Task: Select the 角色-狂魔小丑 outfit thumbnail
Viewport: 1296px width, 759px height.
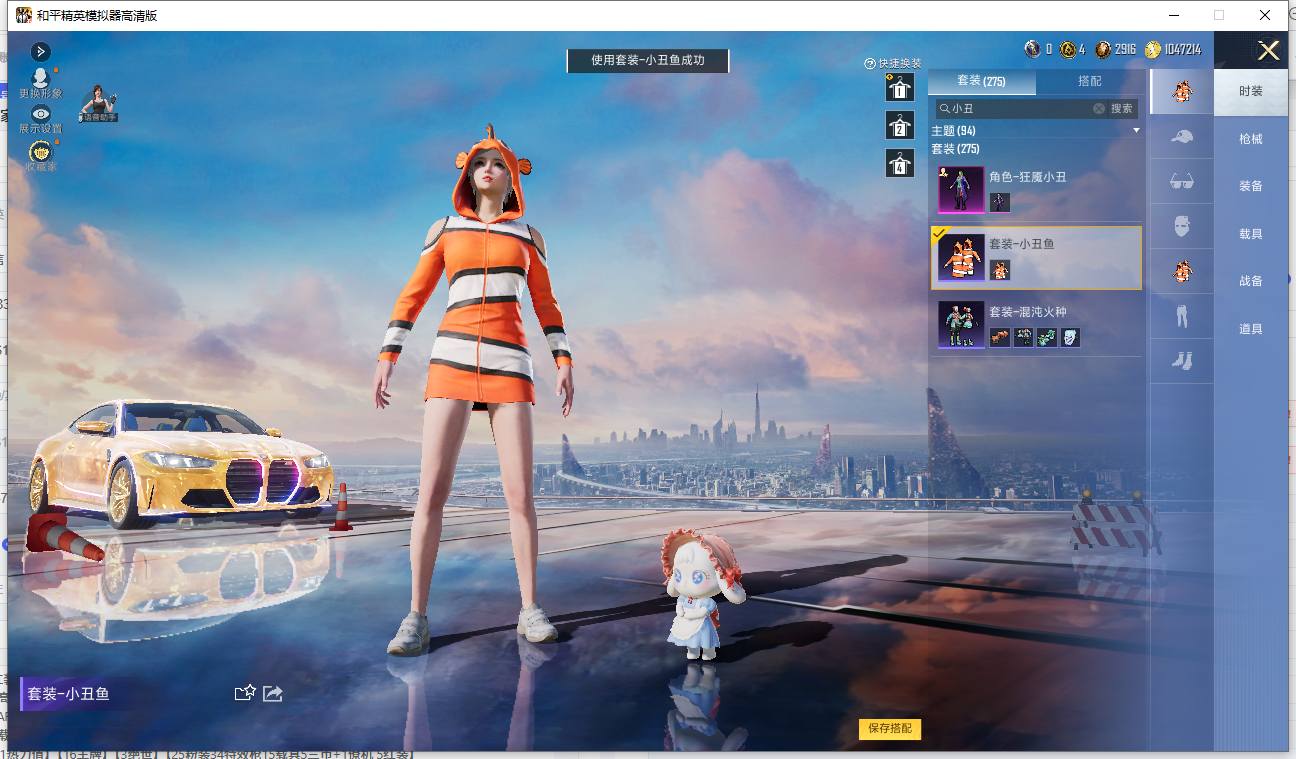Action: [x=961, y=189]
